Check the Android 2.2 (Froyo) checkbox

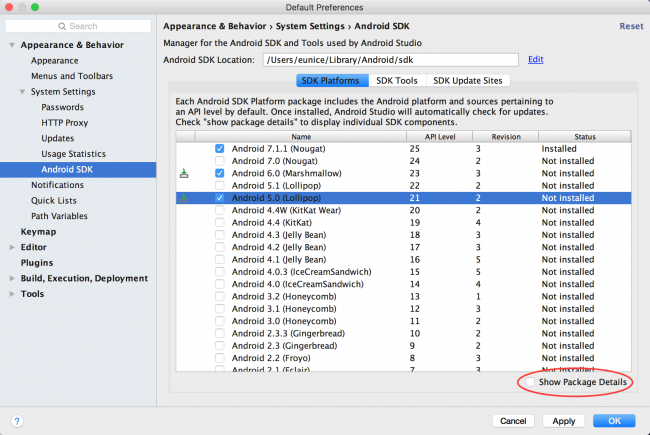[x=220, y=358]
